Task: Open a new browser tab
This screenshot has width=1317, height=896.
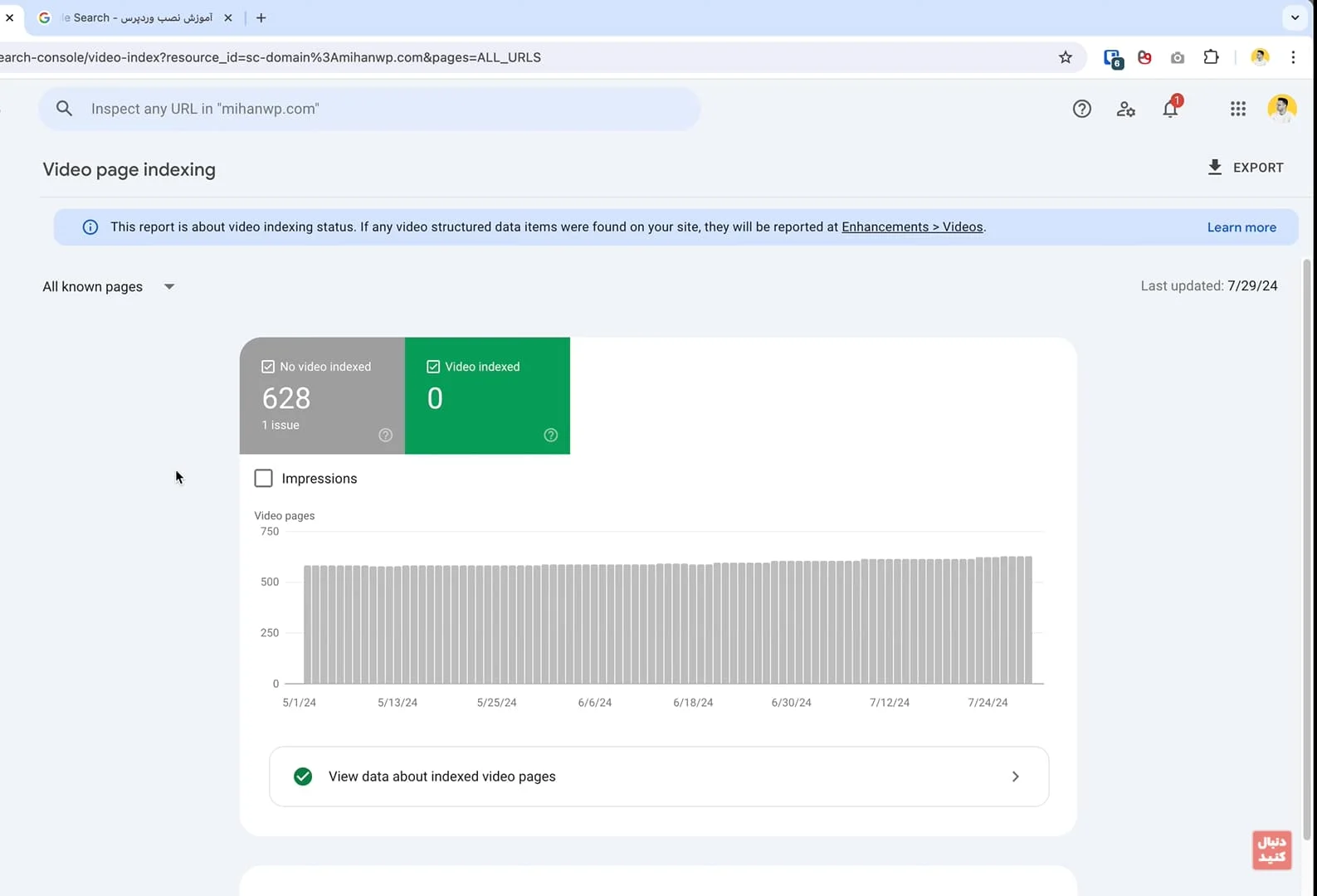Action: [x=261, y=17]
